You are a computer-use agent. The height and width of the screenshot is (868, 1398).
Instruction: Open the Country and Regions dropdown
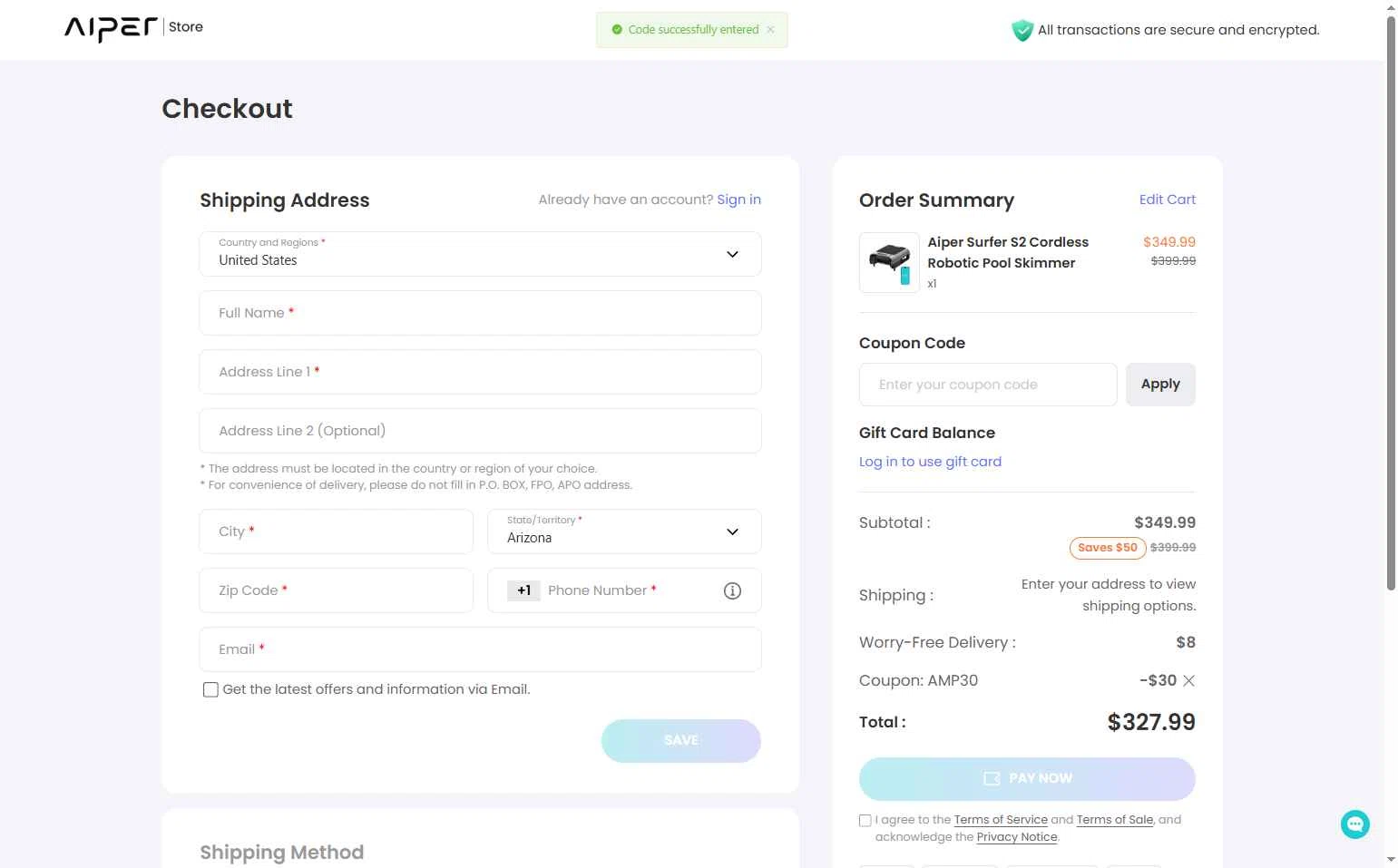pos(480,254)
